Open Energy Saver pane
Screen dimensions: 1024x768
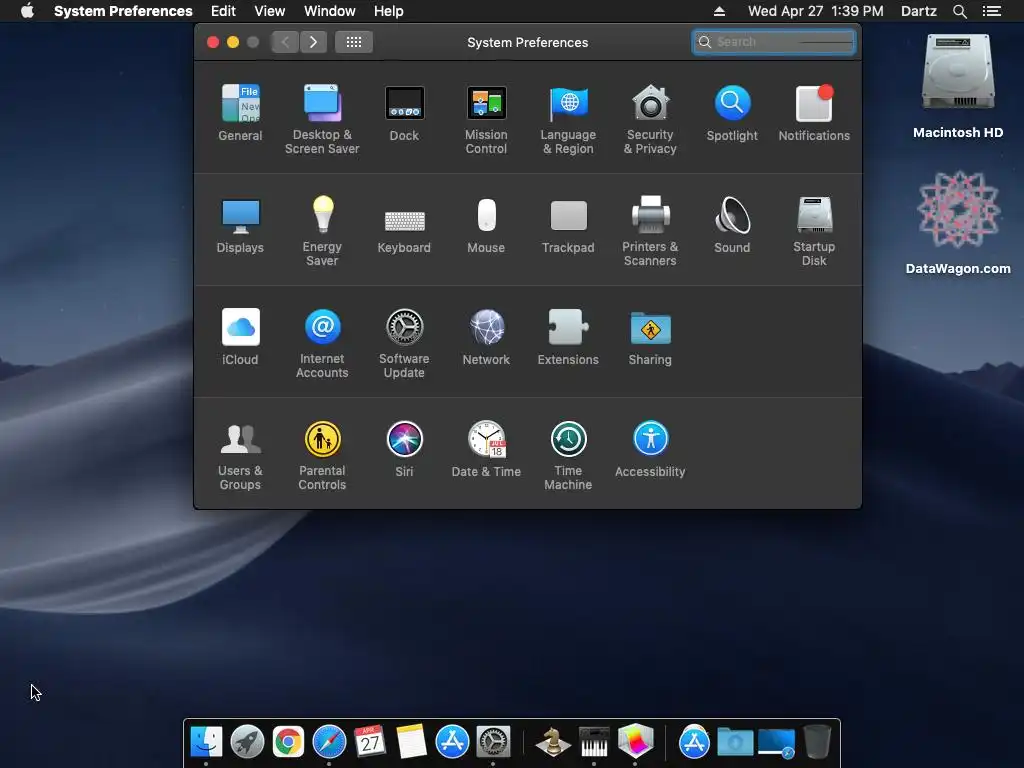(322, 231)
